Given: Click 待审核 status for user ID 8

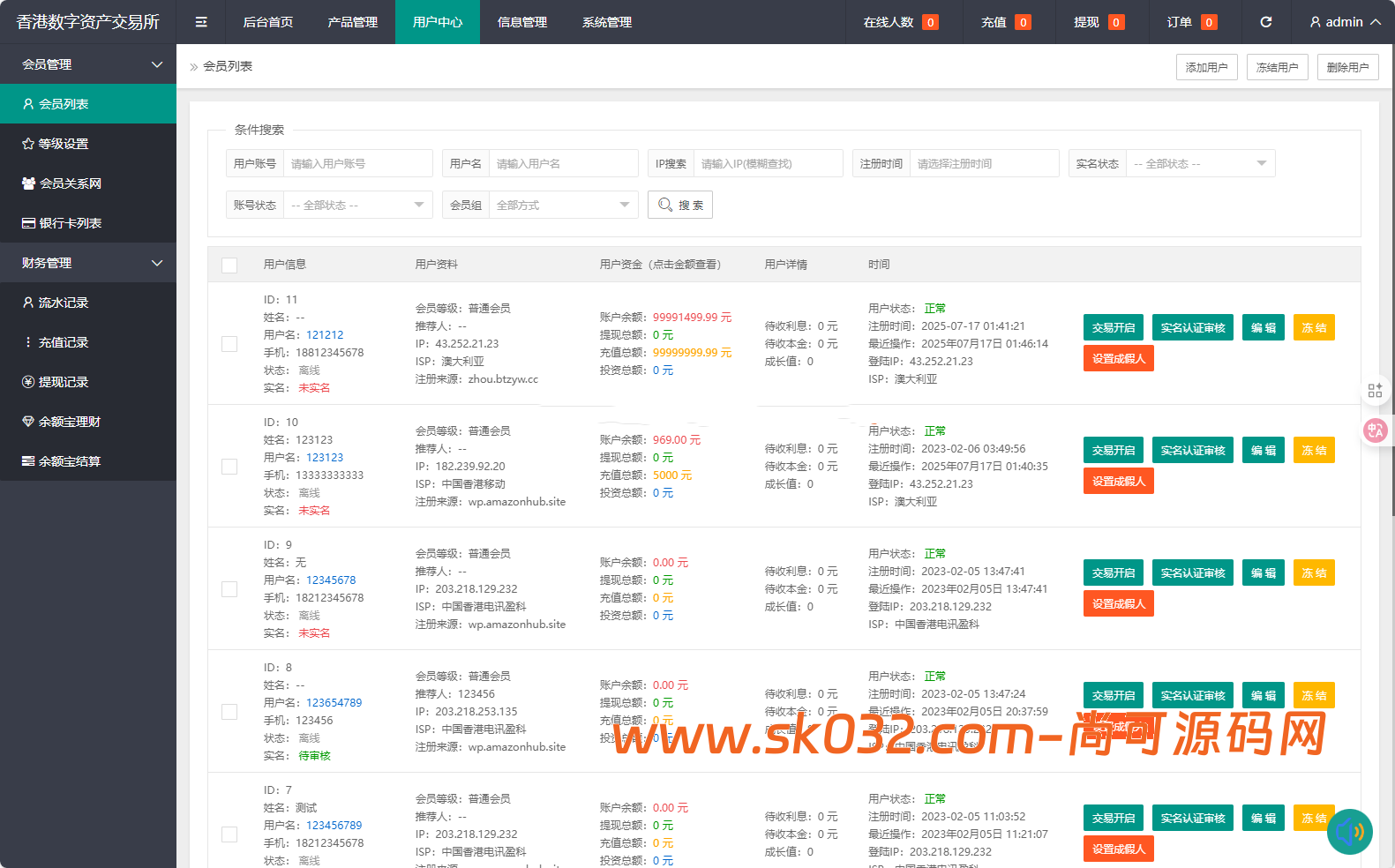Looking at the screenshot, I should click(315, 756).
